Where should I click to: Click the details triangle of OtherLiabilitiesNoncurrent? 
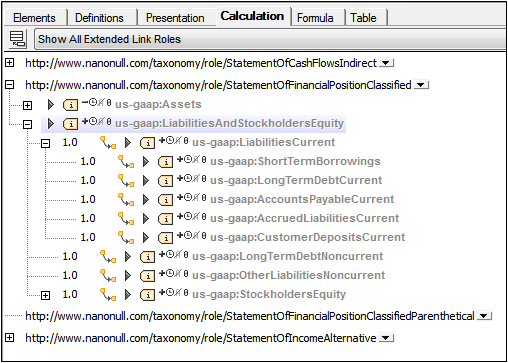(128, 276)
